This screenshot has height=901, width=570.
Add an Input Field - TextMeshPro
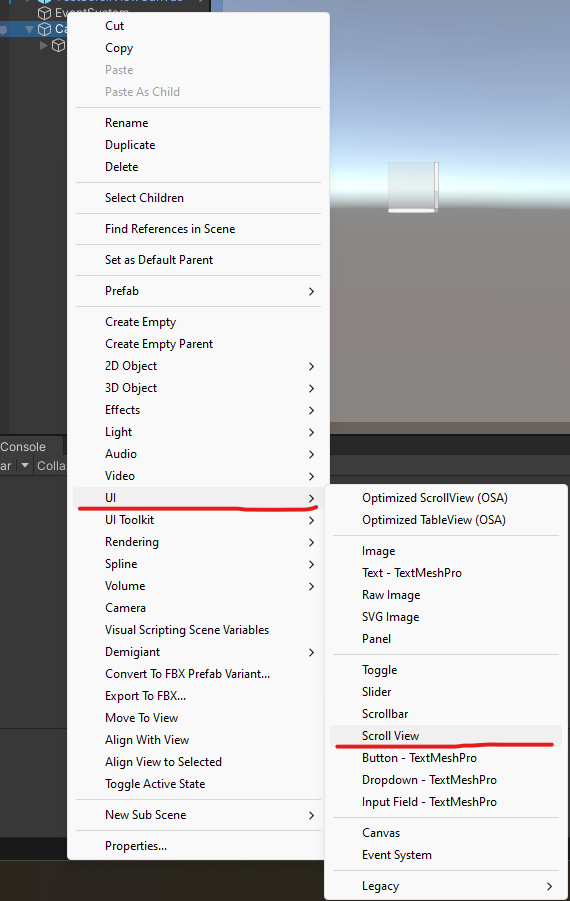[446, 802]
